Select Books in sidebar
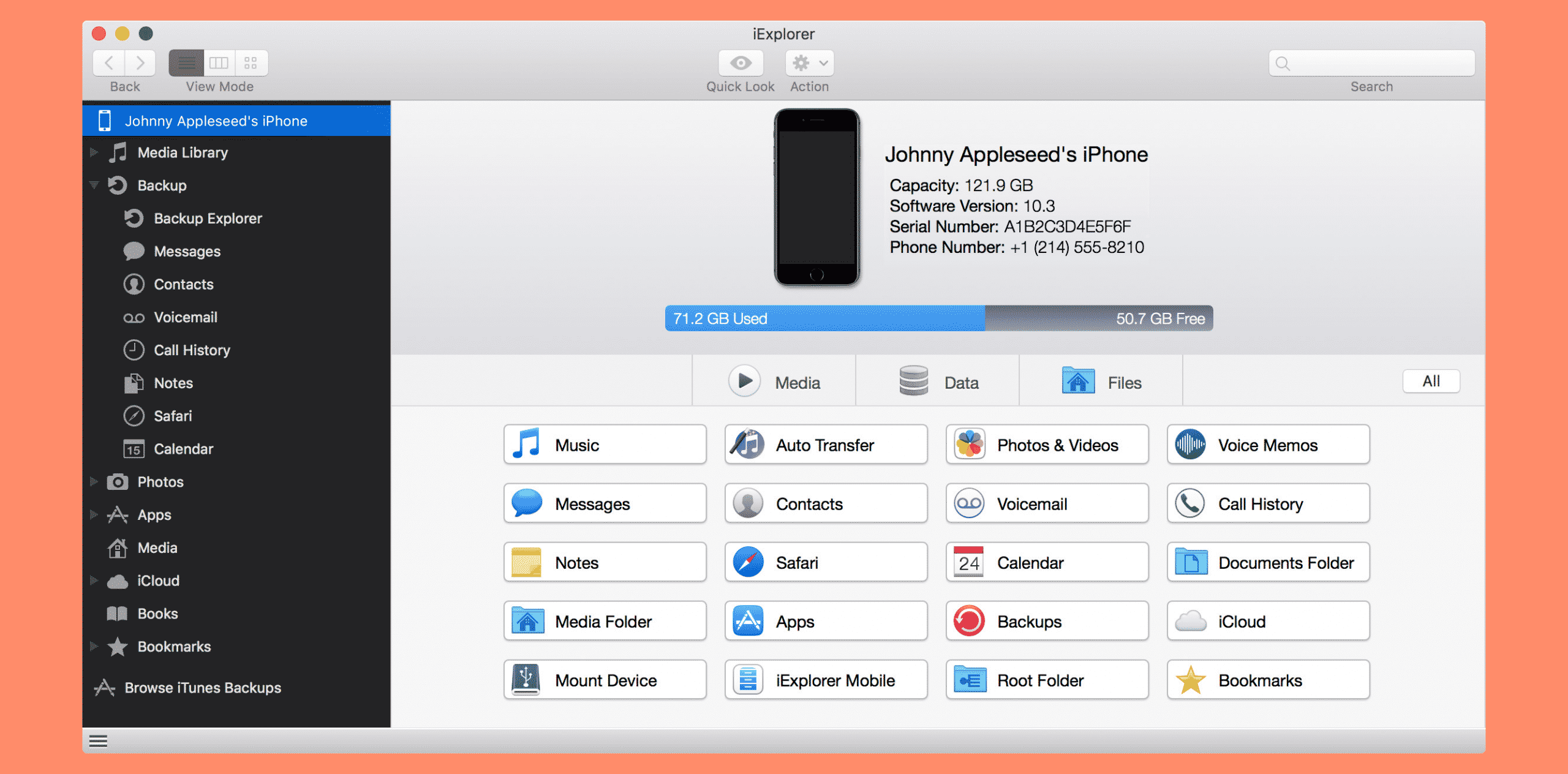This screenshot has width=1568, height=774. [x=236, y=614]
